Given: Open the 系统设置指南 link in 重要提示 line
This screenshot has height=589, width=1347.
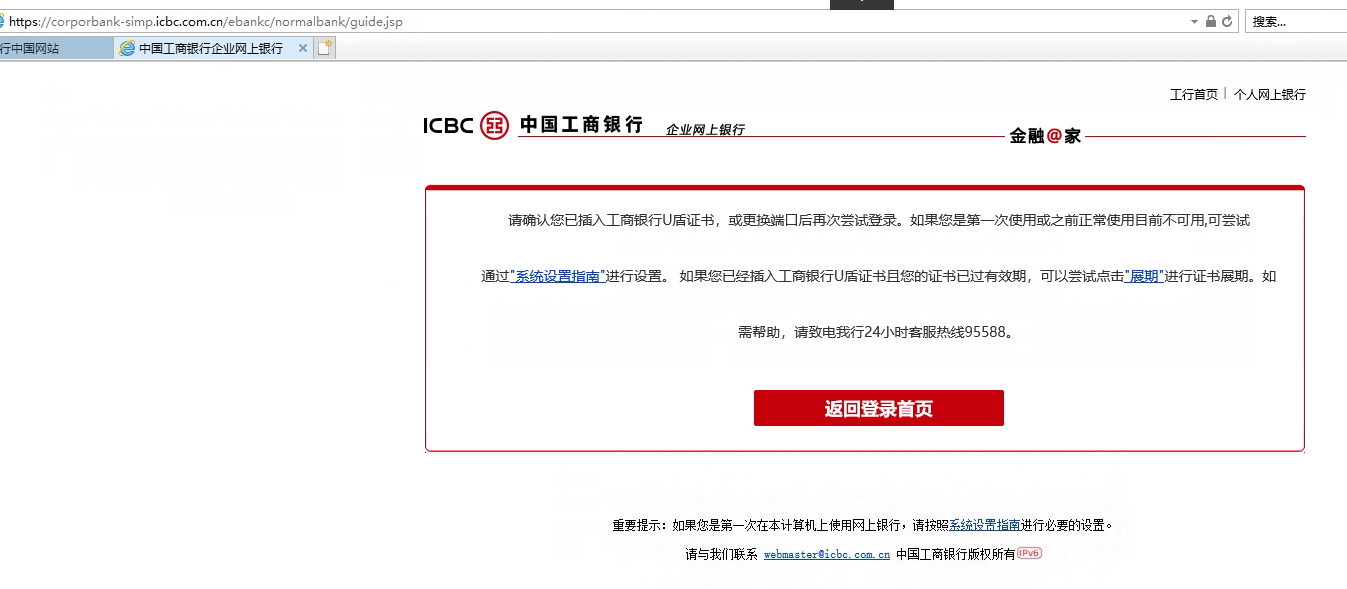Looking at the screenshot, I should pyautogui.click(x=984, y=525).
